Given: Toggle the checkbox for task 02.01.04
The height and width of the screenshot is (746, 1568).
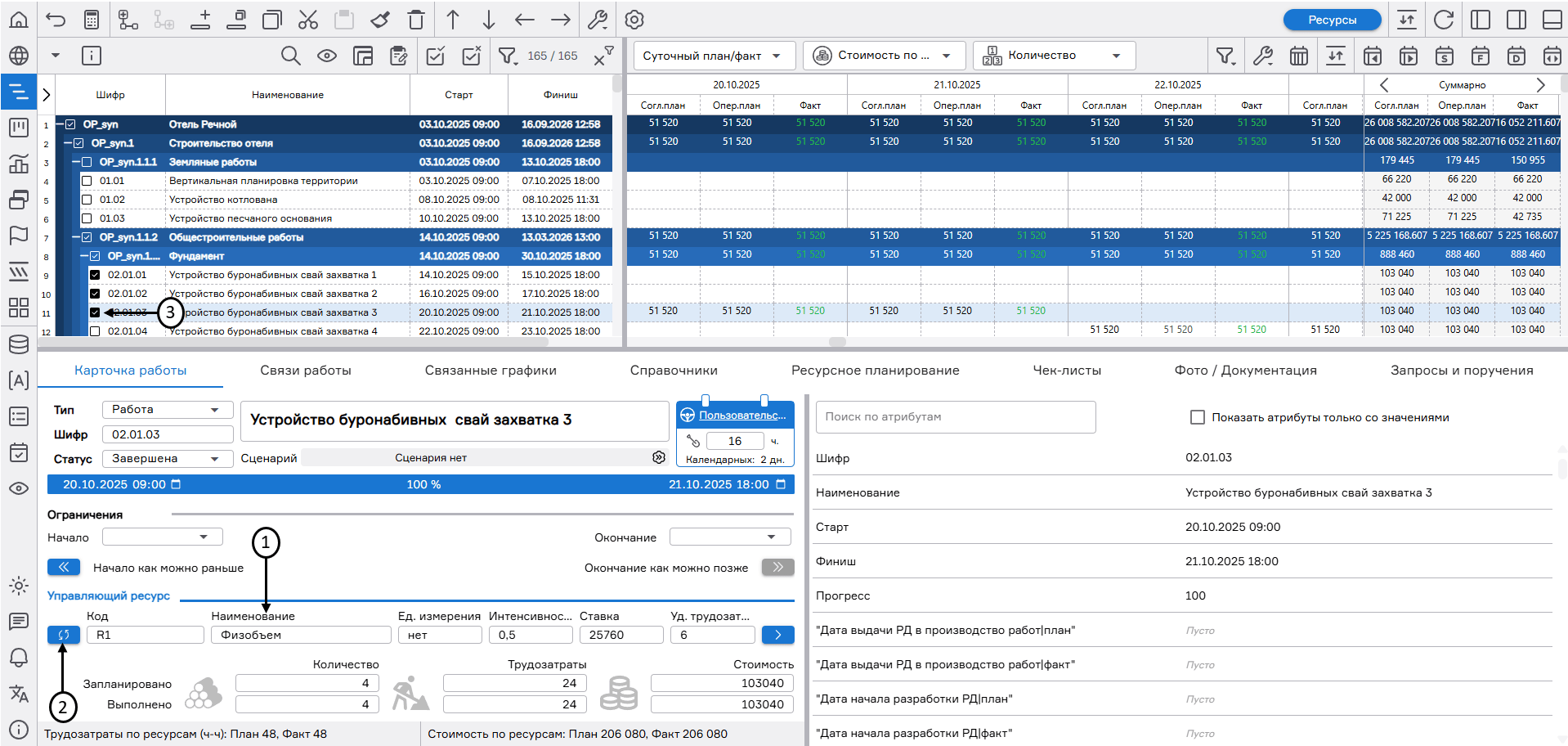Looking at the screenshot, I should coord(95,331).
